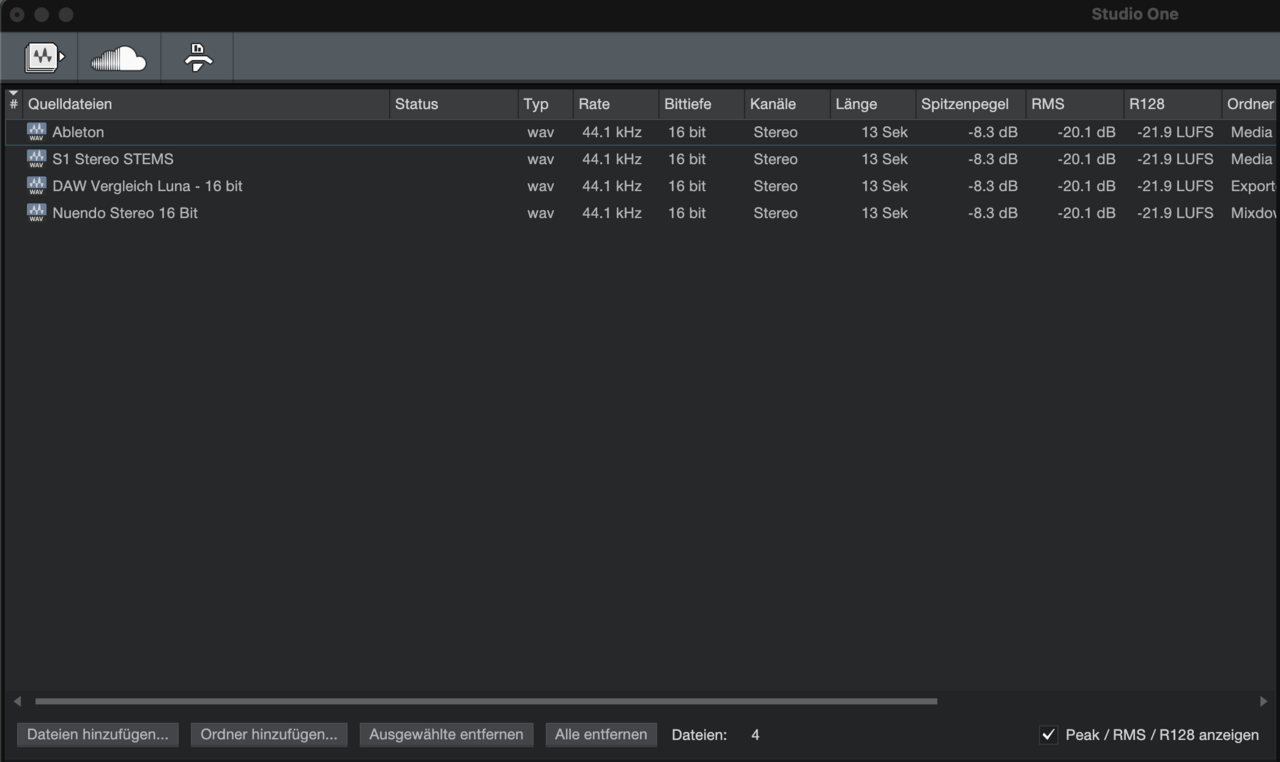Image resolution: width=1280 pixels, height=762 pixels.
Task: Click the Dateien: 4 file count
Action: pyautogui.click(x=715, y=735)
